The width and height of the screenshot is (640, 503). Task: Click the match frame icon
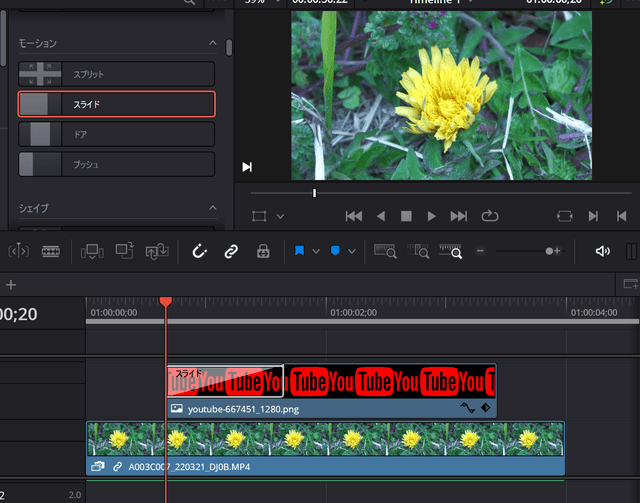(x=565, y=216)
